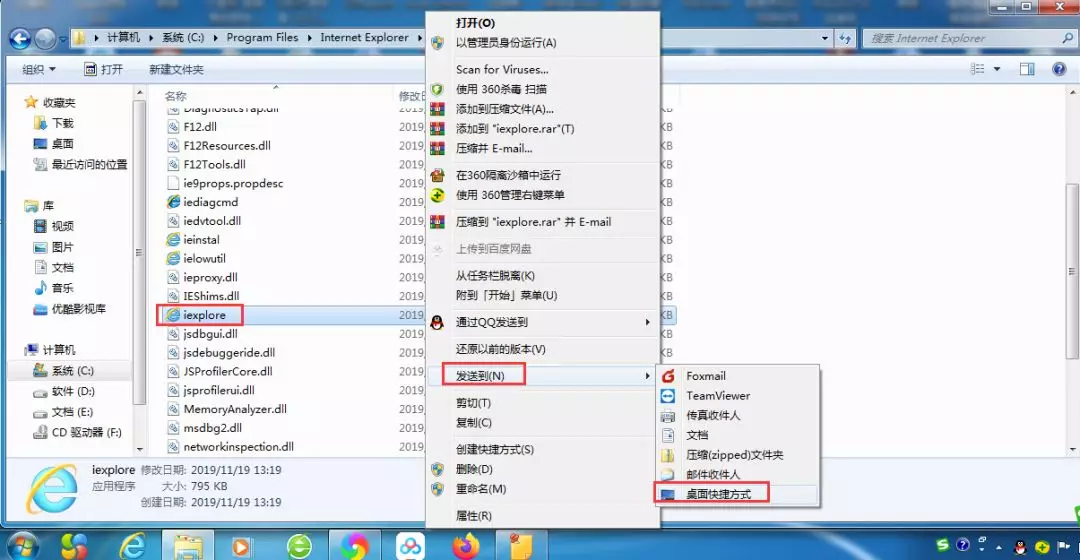
Task: Click the Windows Start button
Action: [x=21, y=546]
